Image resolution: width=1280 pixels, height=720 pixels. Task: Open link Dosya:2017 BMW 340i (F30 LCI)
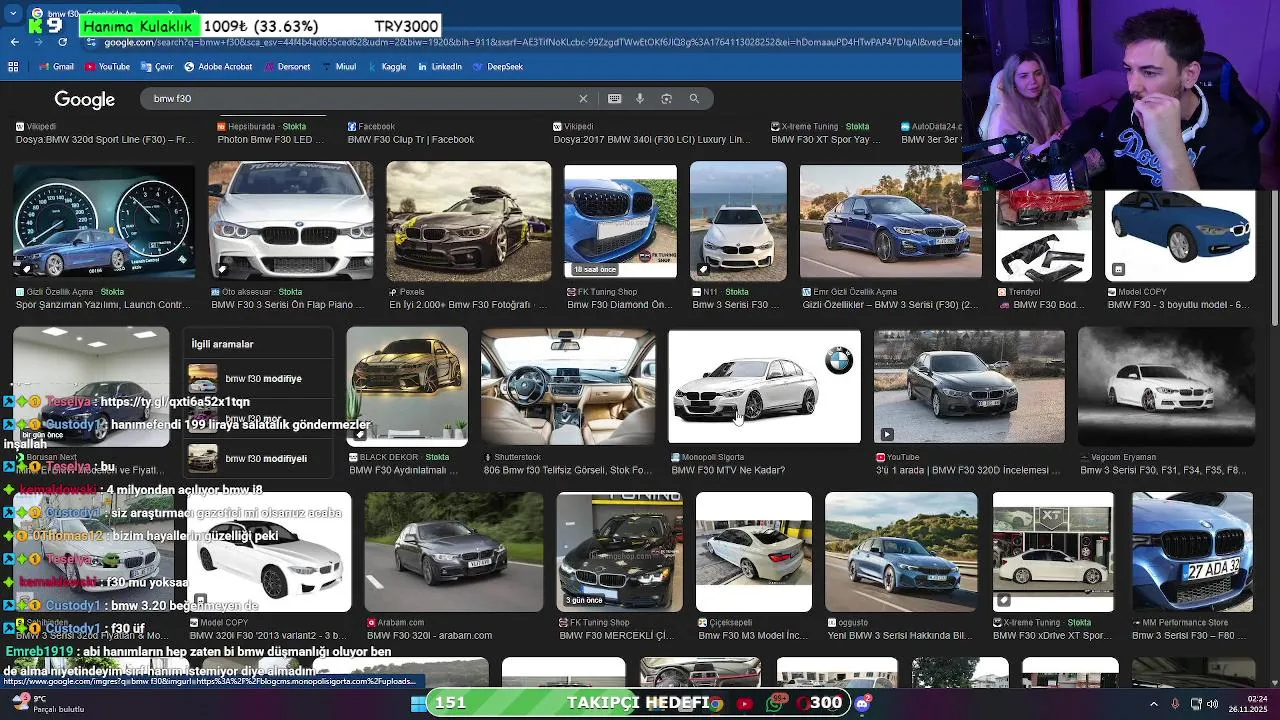pyautogui.click(x=651, y=139)
